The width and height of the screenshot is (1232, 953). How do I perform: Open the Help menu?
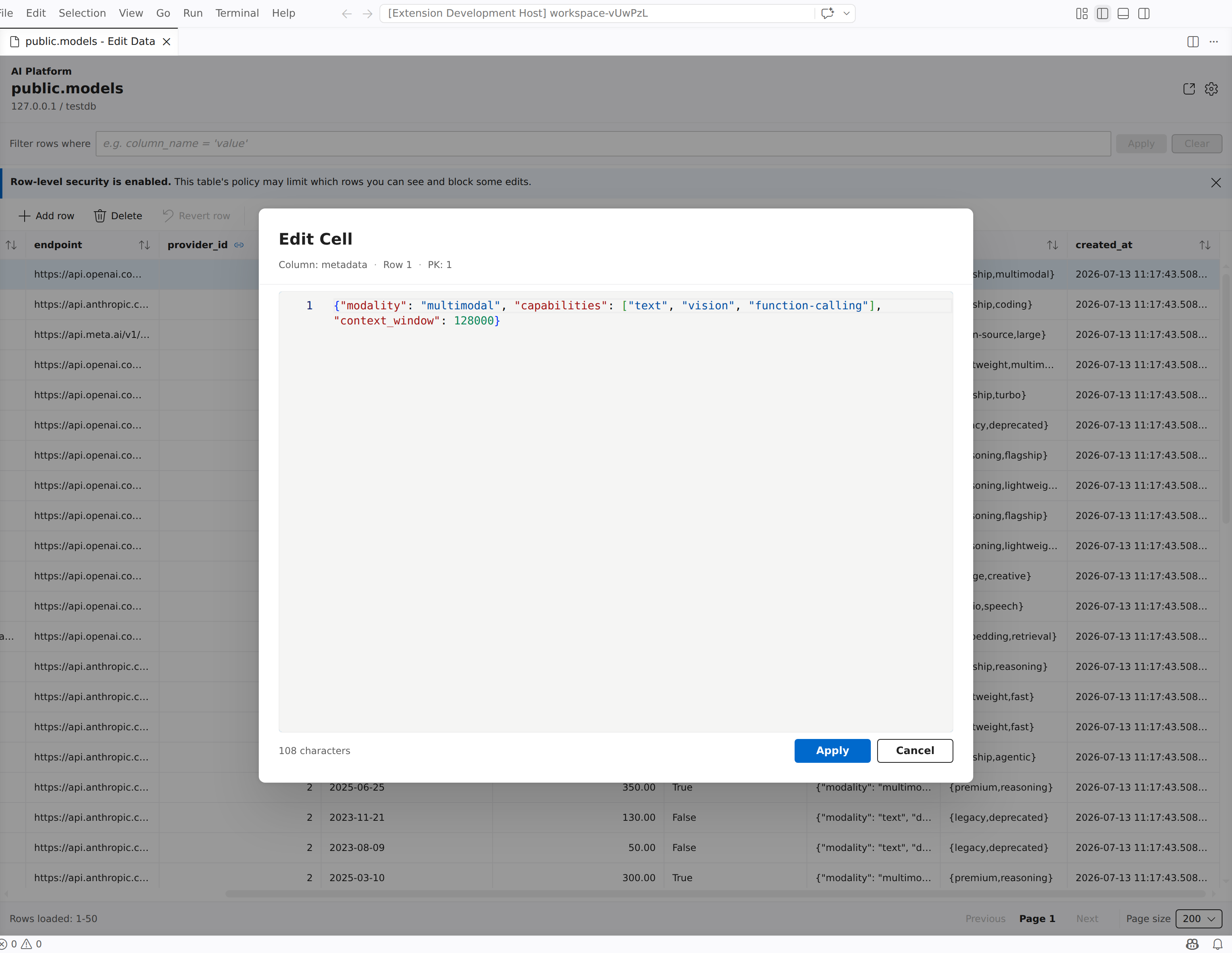283,13
